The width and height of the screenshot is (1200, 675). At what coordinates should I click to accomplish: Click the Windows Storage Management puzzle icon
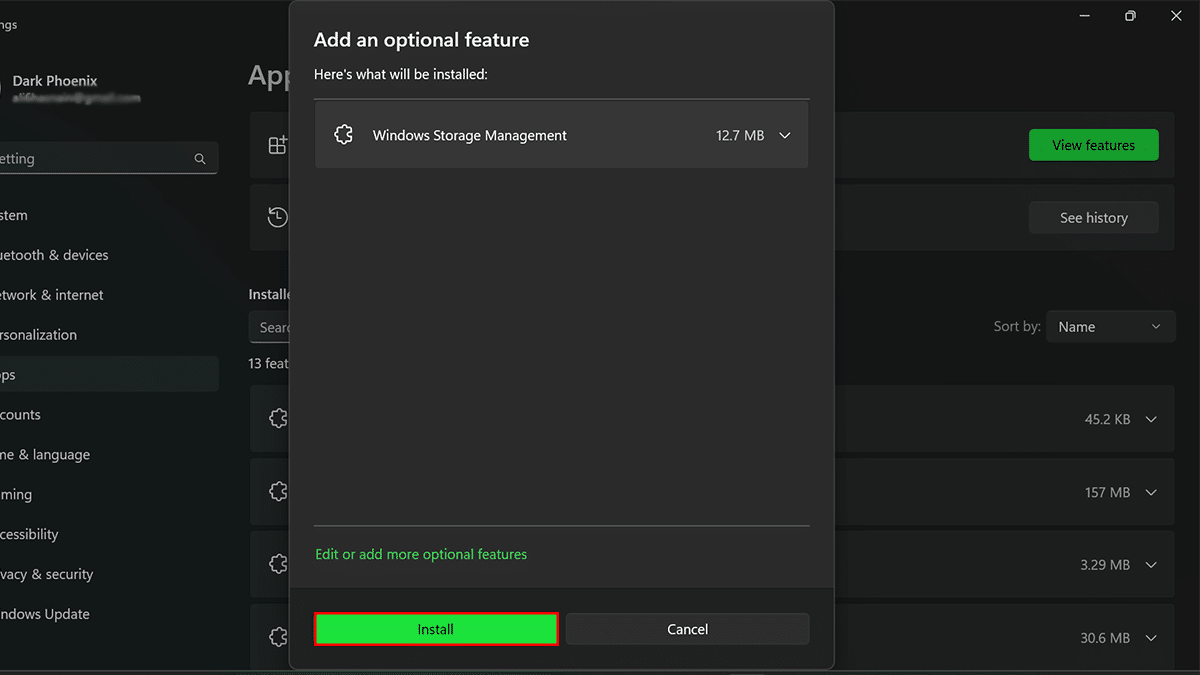coord(344,135)
